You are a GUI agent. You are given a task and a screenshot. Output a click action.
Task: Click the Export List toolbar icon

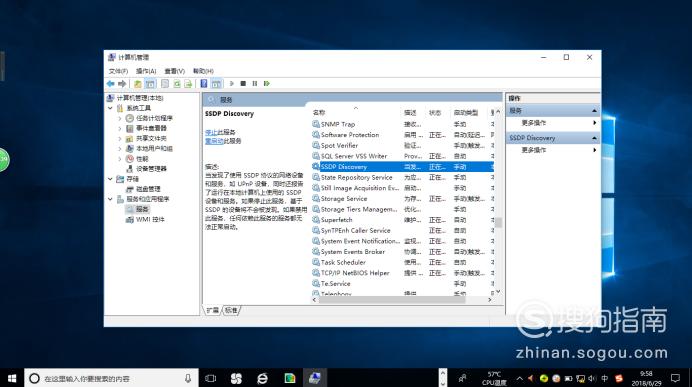coord(188,83)
